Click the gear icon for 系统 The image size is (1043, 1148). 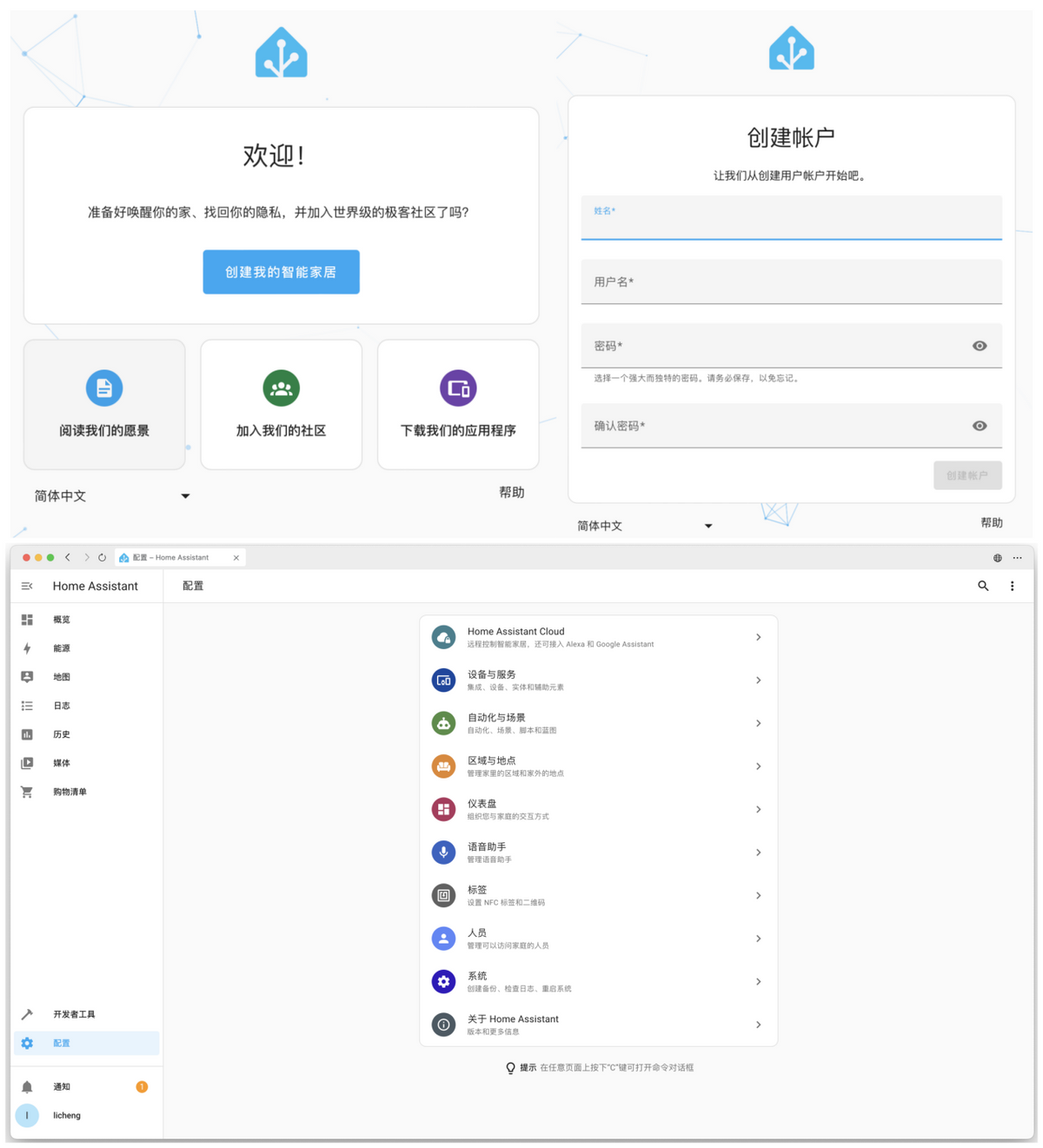click(x=443, y=981)
